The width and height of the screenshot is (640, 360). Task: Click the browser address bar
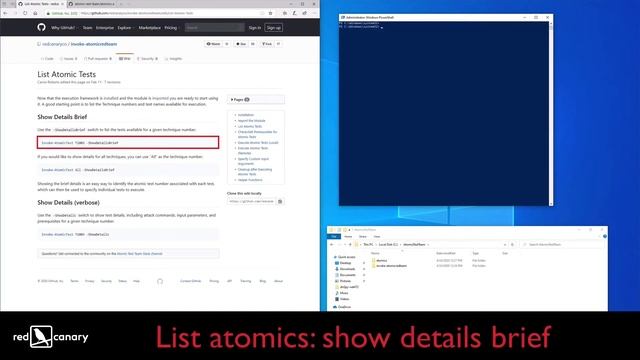155,13
